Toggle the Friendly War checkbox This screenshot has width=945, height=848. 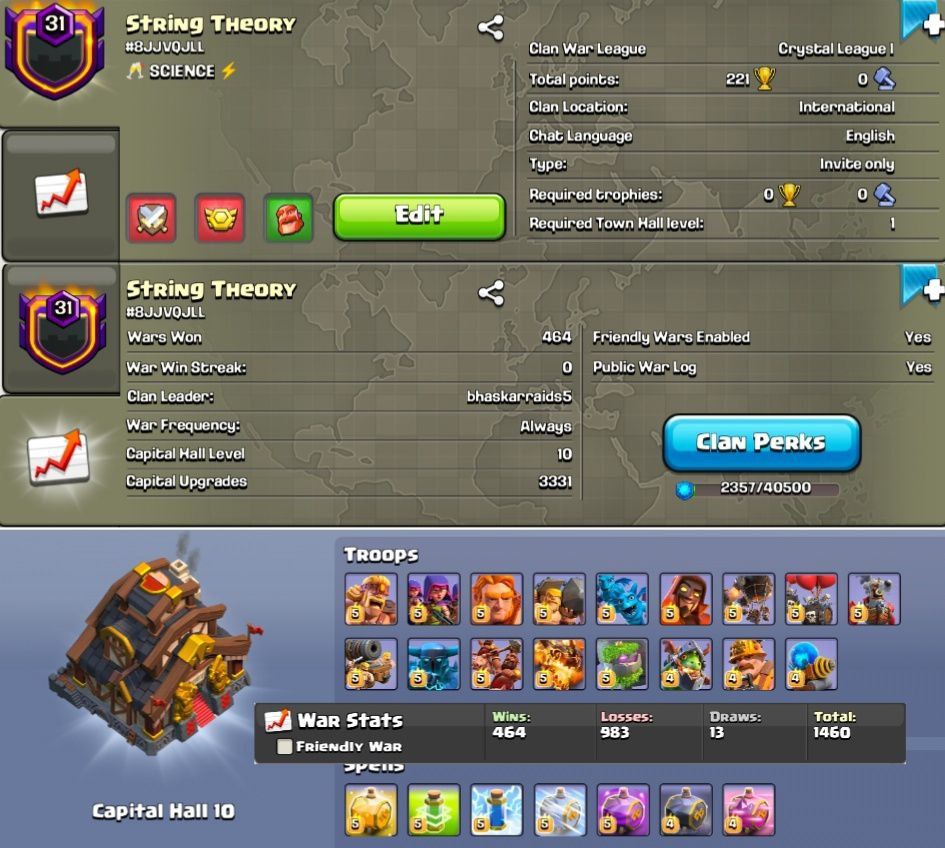tap(284, 747)
